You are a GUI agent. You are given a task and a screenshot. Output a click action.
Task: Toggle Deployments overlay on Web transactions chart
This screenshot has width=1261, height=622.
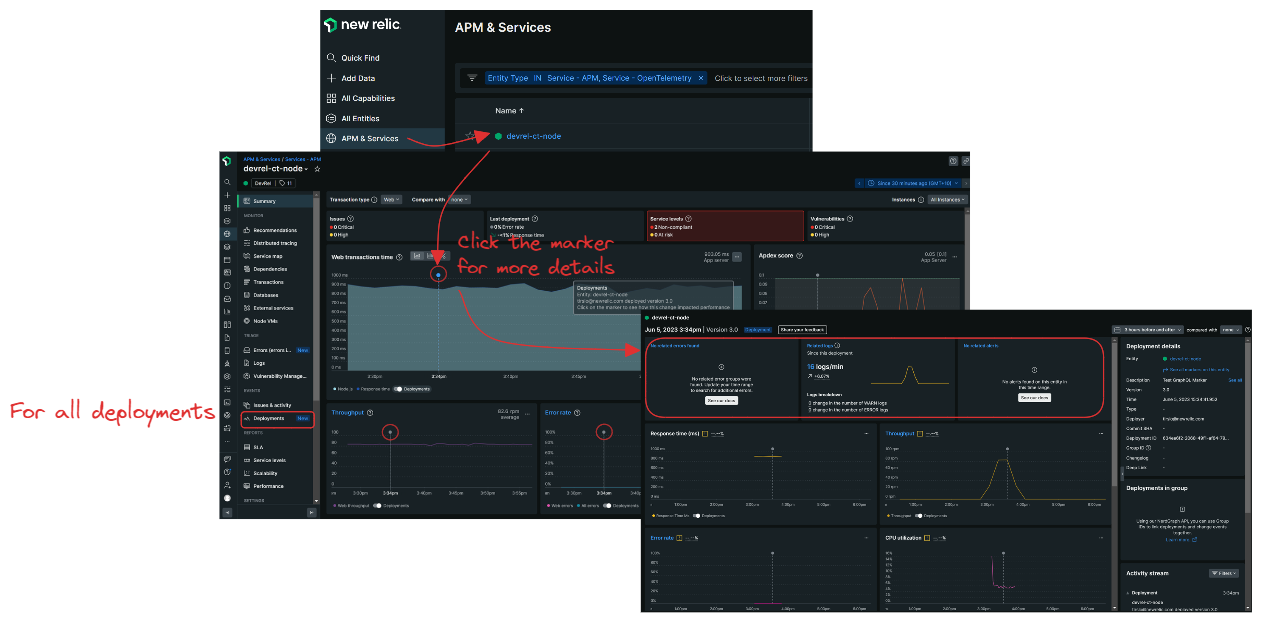pos(398,390)
